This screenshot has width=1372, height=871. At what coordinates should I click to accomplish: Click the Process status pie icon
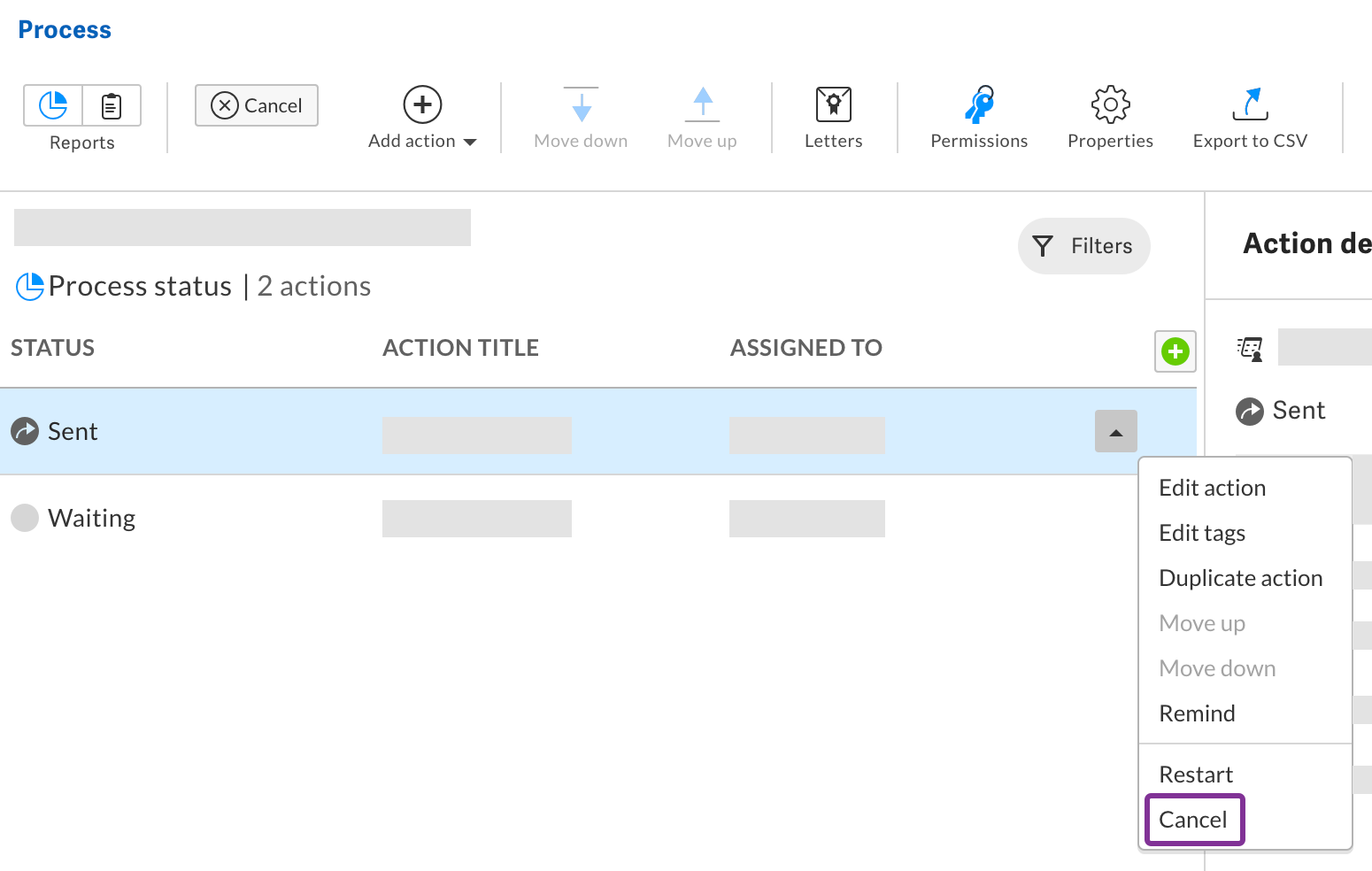[x=29, y=285]
